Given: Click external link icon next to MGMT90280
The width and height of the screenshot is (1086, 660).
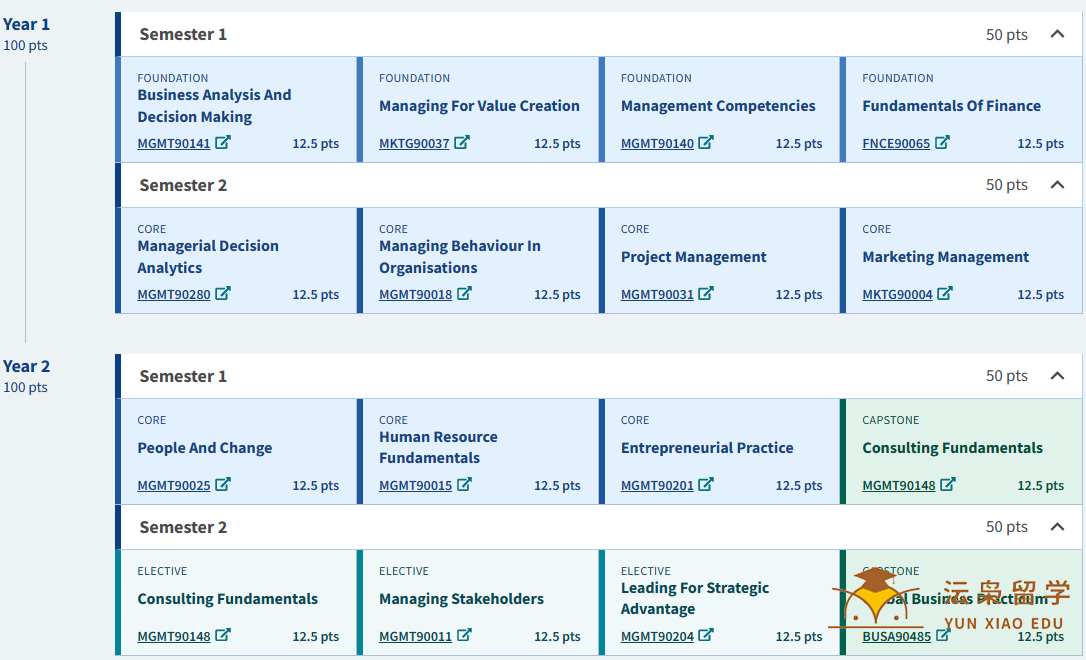Looking at the screenshot, I should pyautogui.click(x=222, y=294).
